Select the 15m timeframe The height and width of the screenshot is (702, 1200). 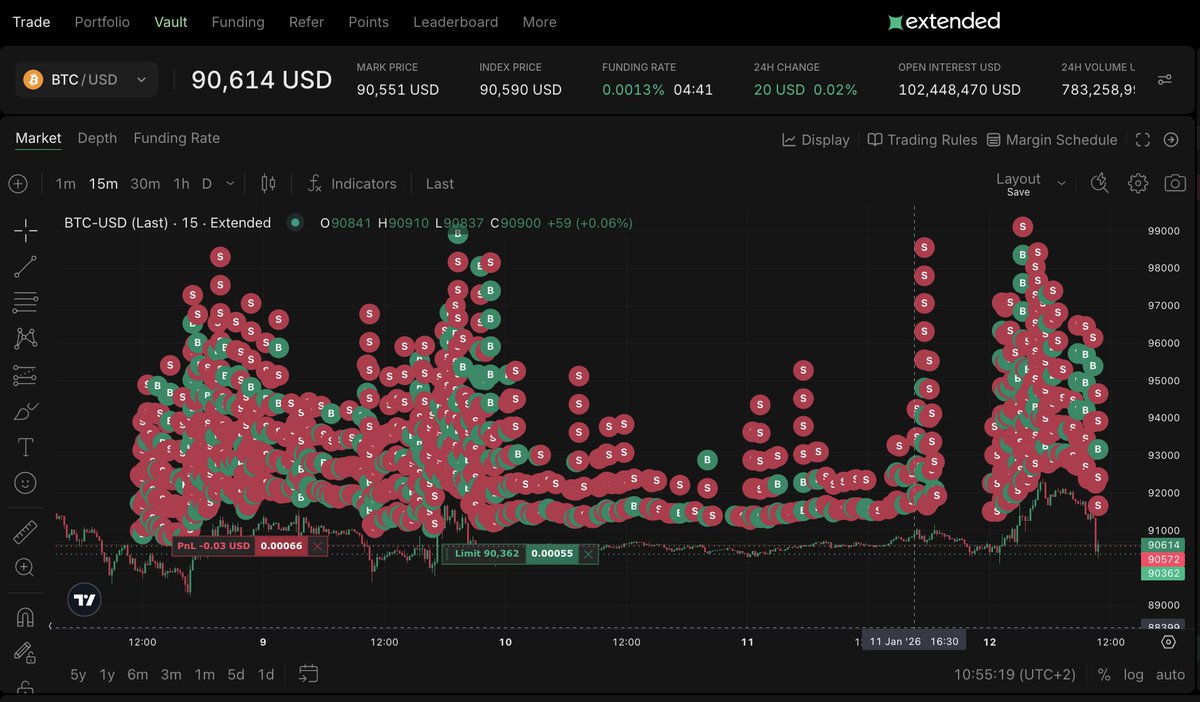pyautogui.click(x=103, y=183)
